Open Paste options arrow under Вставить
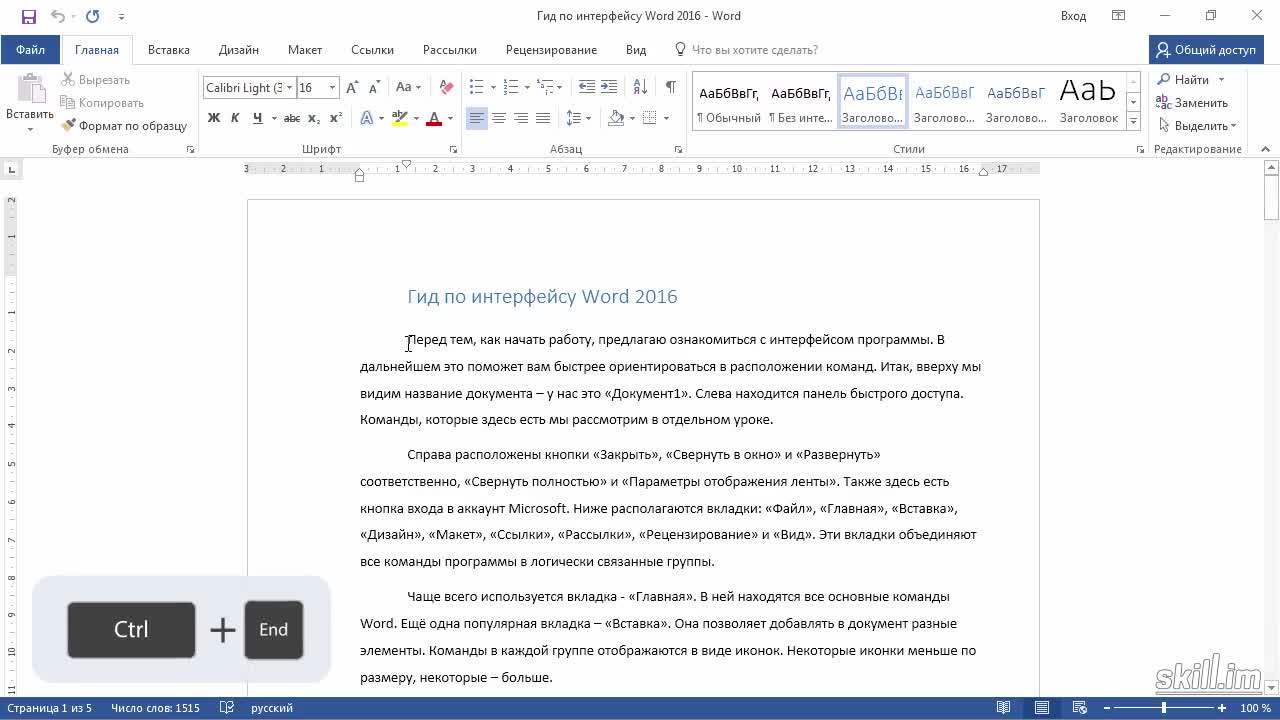Image resolution: width=1280 pixels, height=720 pixels. tap(30, 128)
